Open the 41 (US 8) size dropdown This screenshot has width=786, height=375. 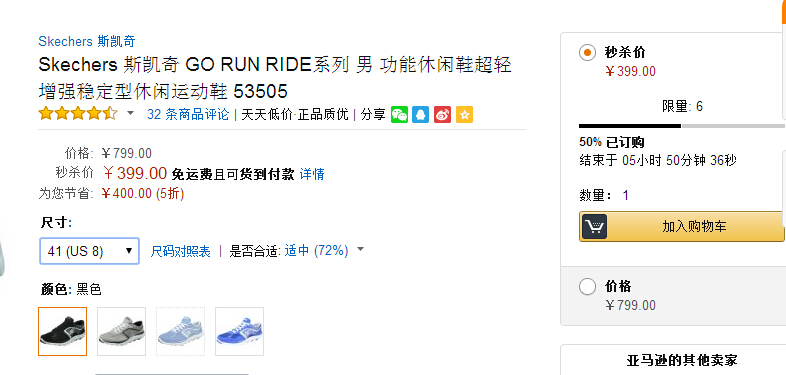point(89,251)
